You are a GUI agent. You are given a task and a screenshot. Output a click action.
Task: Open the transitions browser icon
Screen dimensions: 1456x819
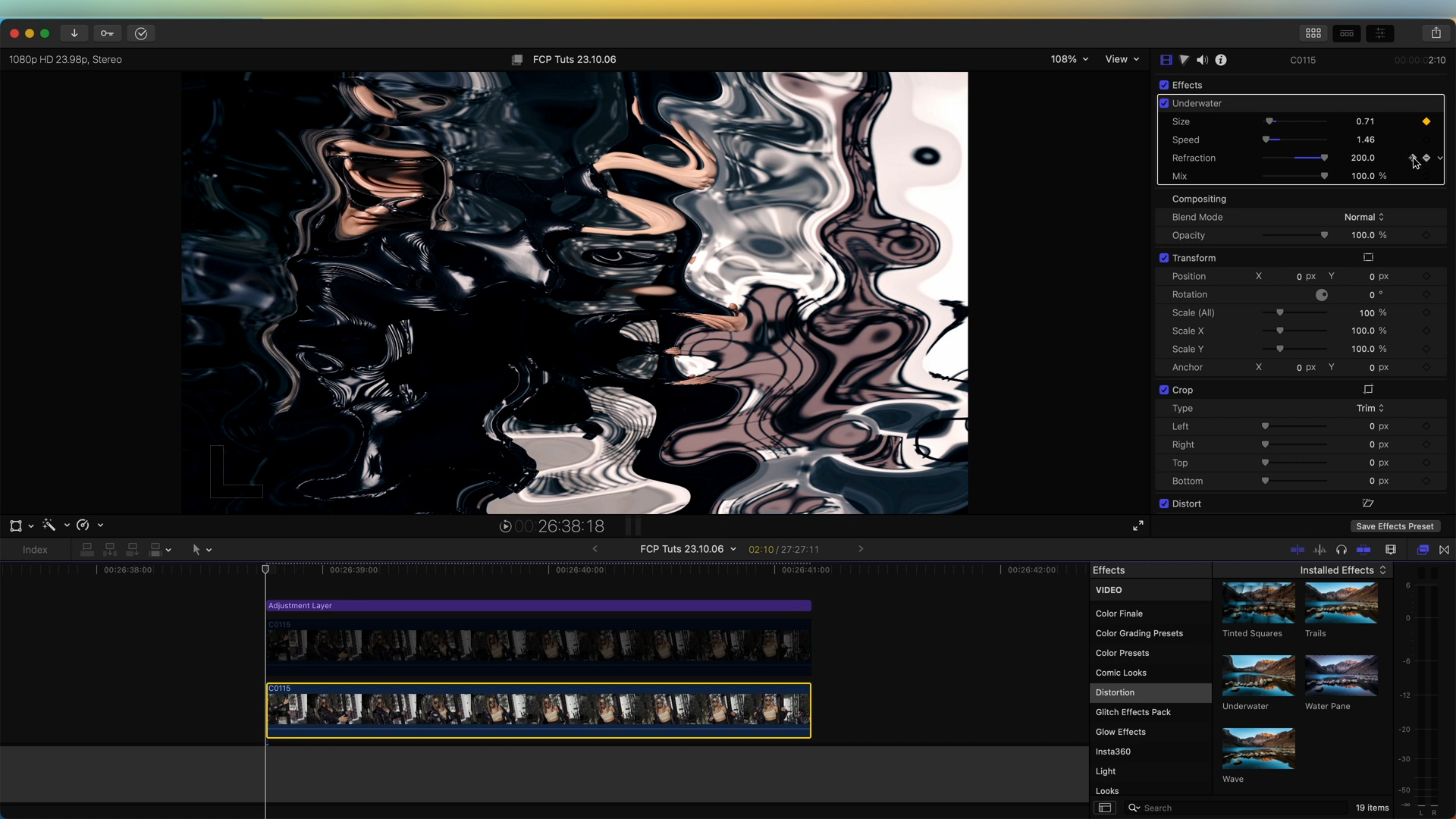pos(1445,550)
